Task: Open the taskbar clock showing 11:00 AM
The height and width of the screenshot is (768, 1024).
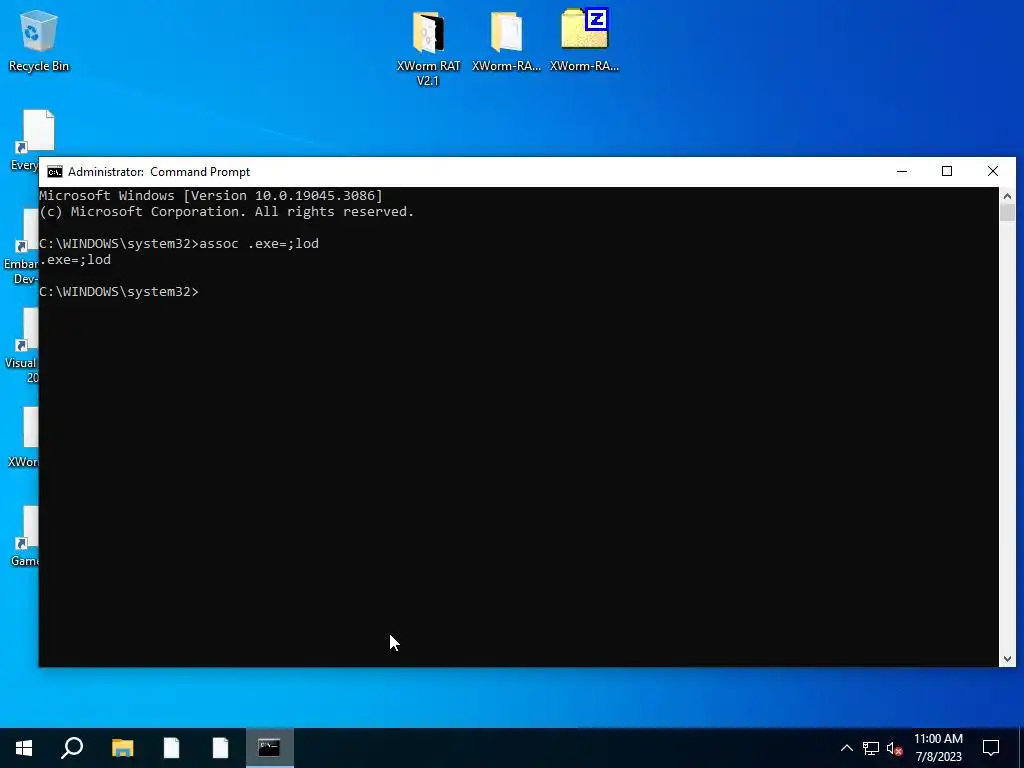Action: 938,748
